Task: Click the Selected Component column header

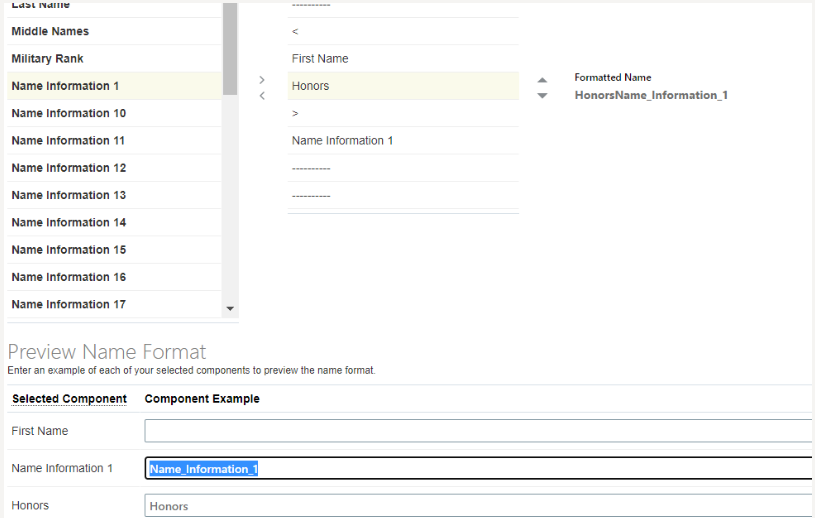Action: (69, 399)
